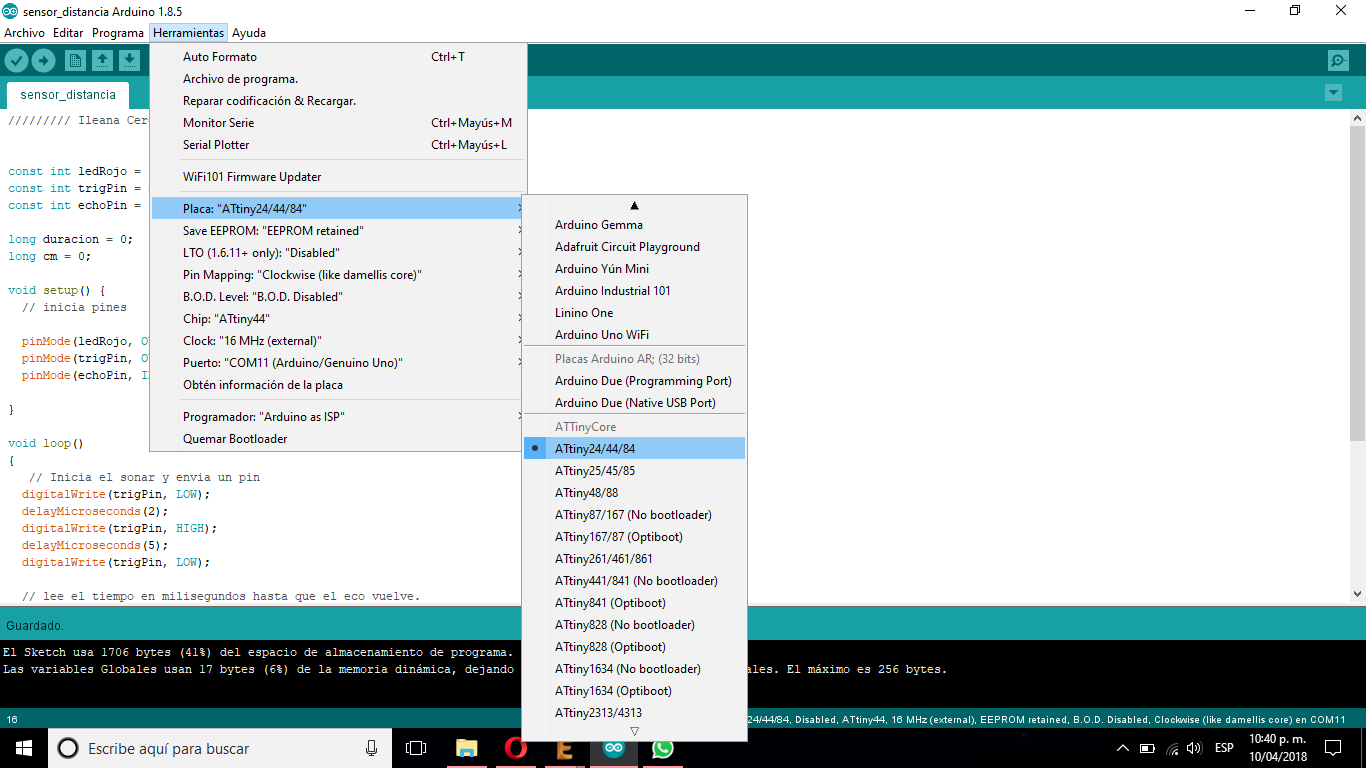
Task: Open WhatsApp from the taskbar
Action: (x=662, y=748)
